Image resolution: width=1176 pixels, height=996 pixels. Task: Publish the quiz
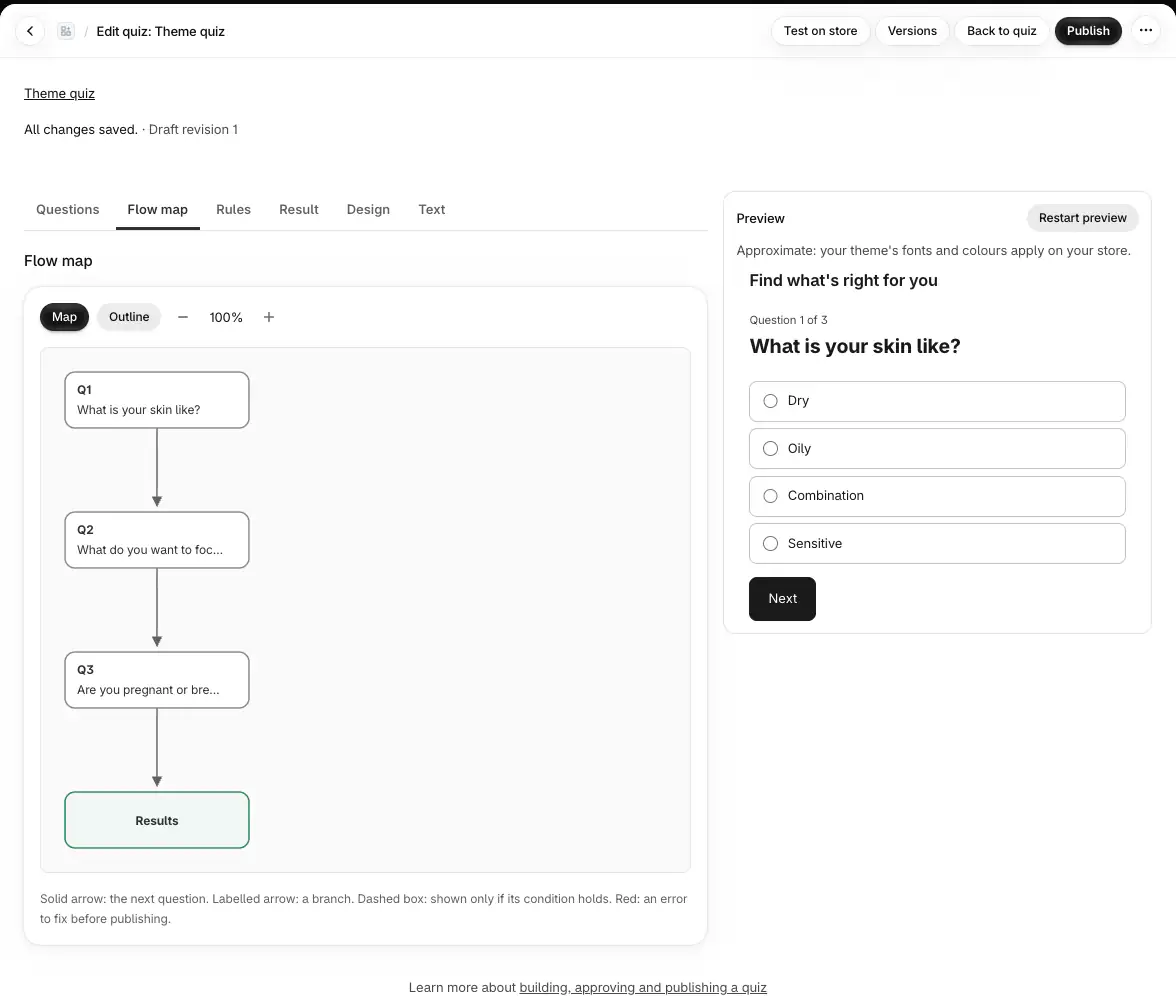click(1088, 31)
